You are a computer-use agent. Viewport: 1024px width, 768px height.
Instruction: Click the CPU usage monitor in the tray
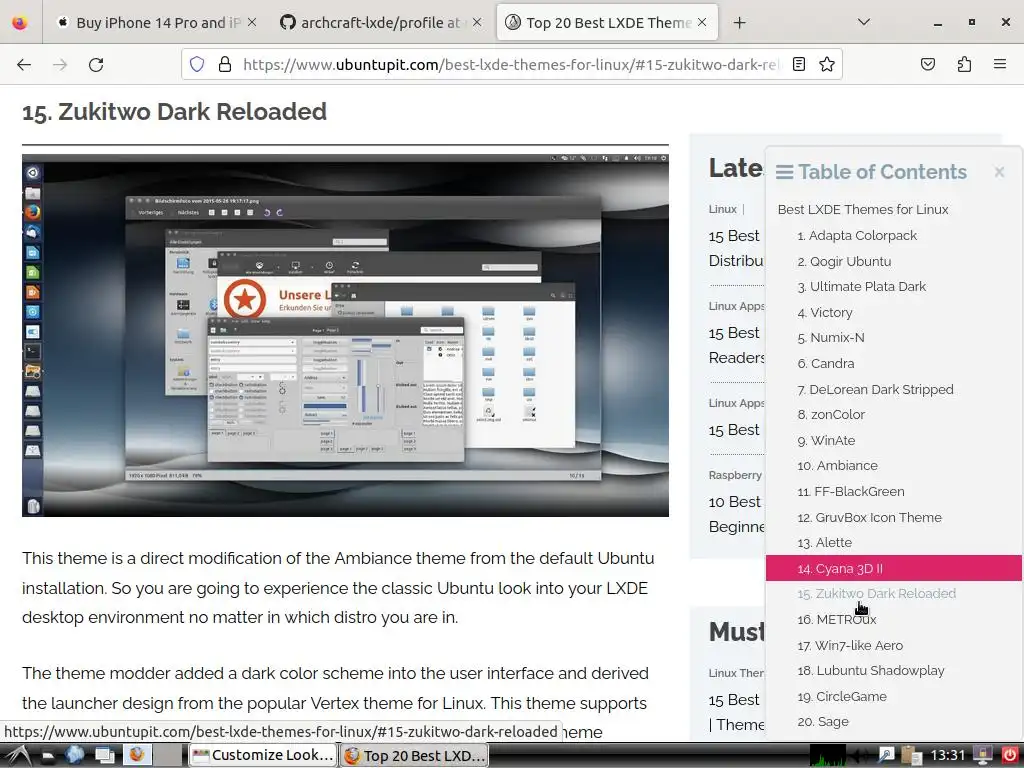tap(827, 756)
